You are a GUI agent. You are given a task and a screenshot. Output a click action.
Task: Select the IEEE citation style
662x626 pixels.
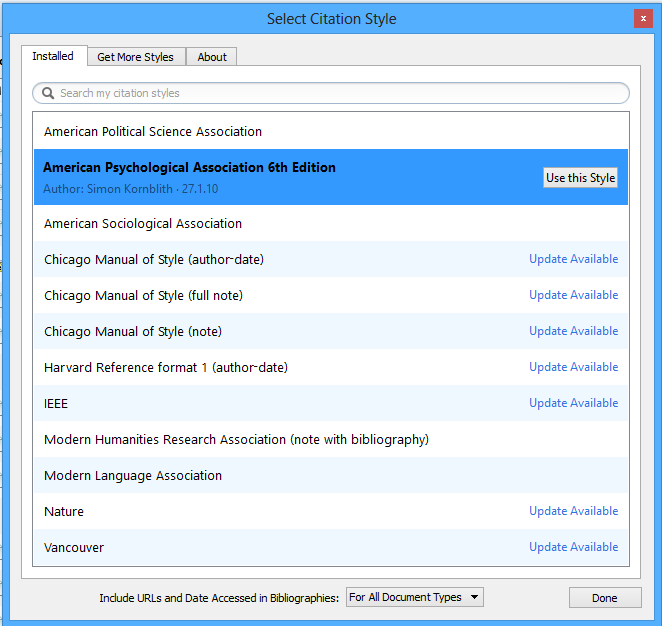[331, 403]
